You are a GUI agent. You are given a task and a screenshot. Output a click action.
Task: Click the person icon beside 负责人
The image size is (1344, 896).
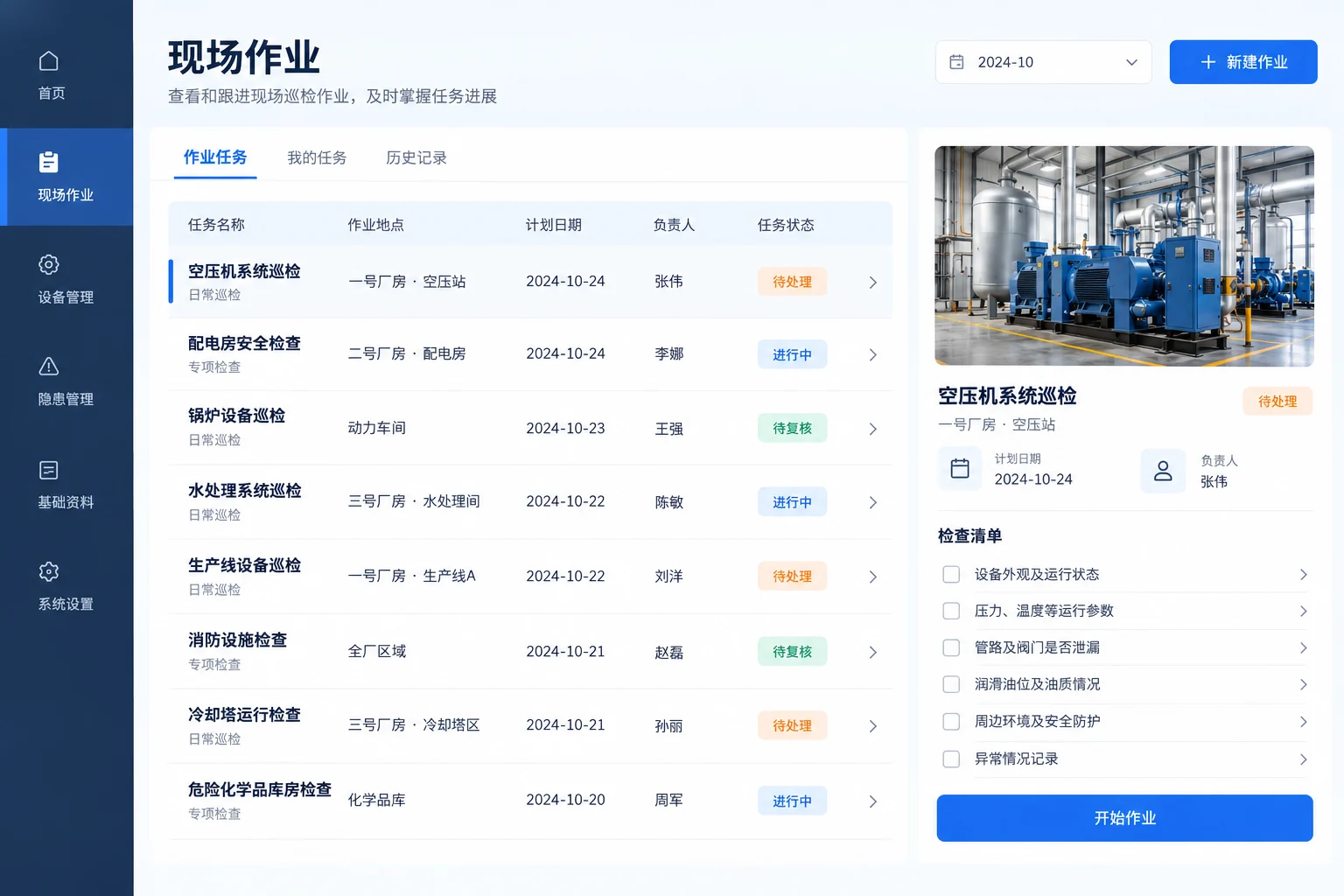[1163, 471]
